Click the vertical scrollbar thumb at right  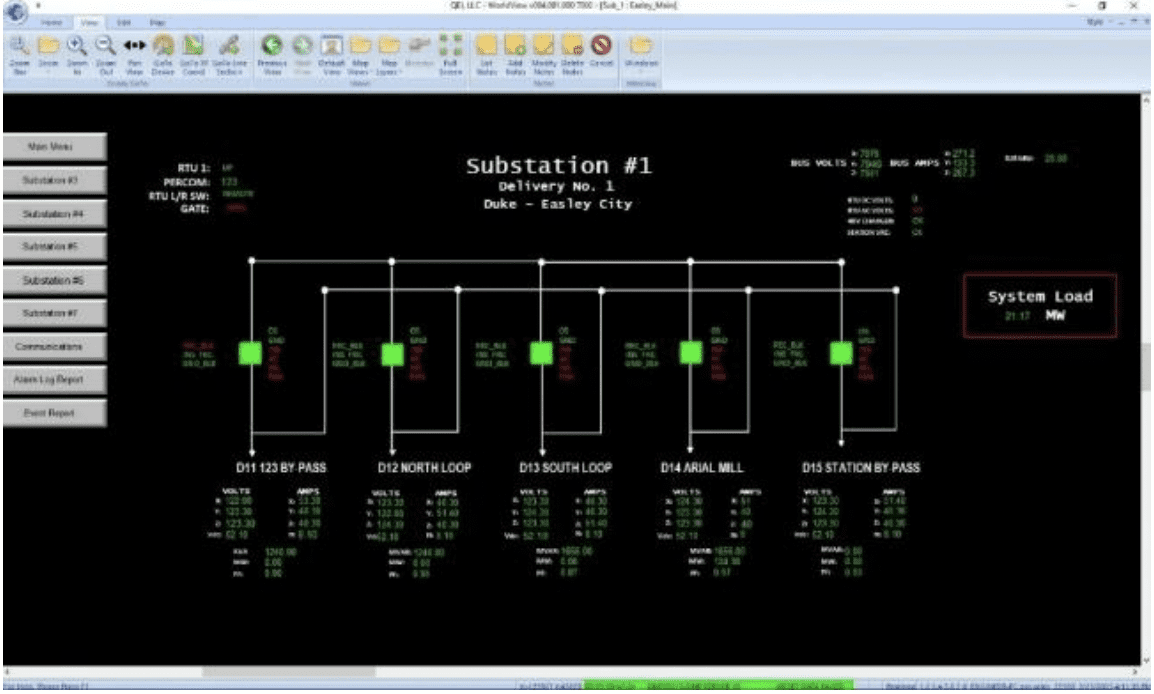(x=1146, y=368)
